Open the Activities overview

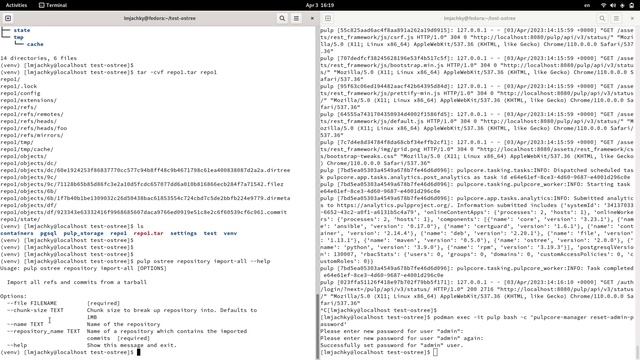[x=16, y=5]
